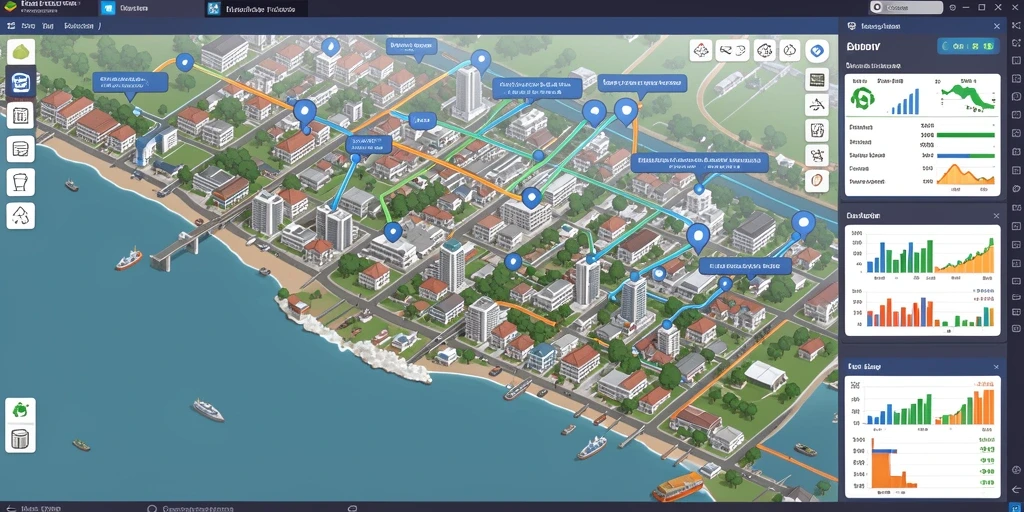Click the green donut chart in the top panel

pos(864,99)
